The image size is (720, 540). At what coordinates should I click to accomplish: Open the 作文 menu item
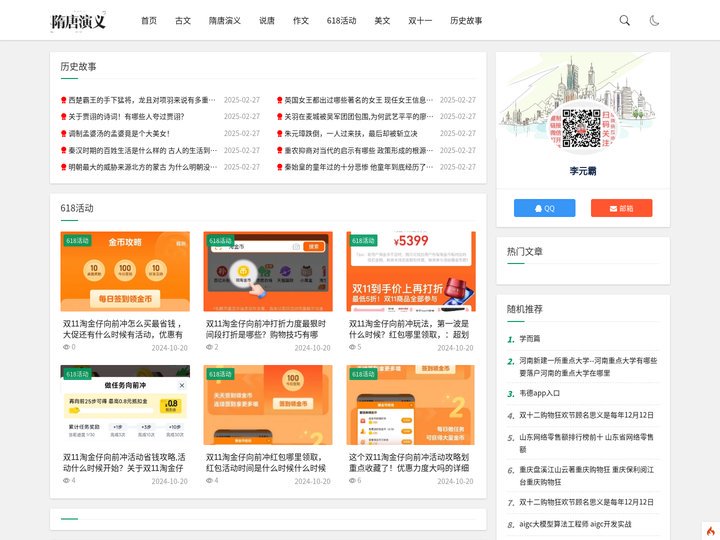301,20
